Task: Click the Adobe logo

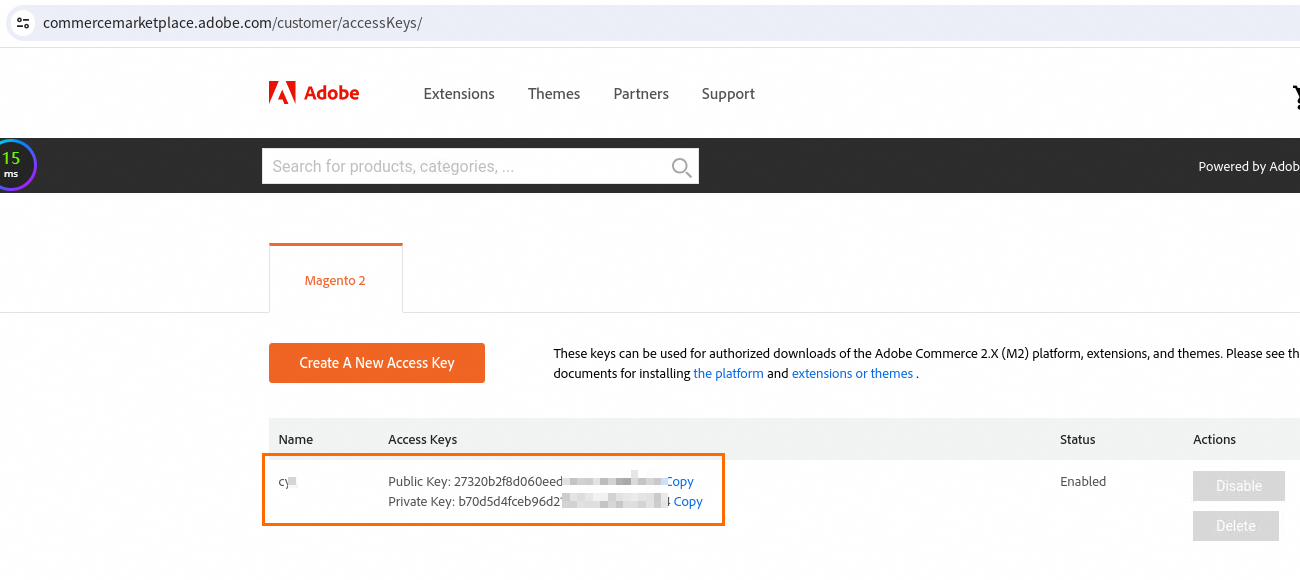Action: pyautogui.click(x=314, y=93)
